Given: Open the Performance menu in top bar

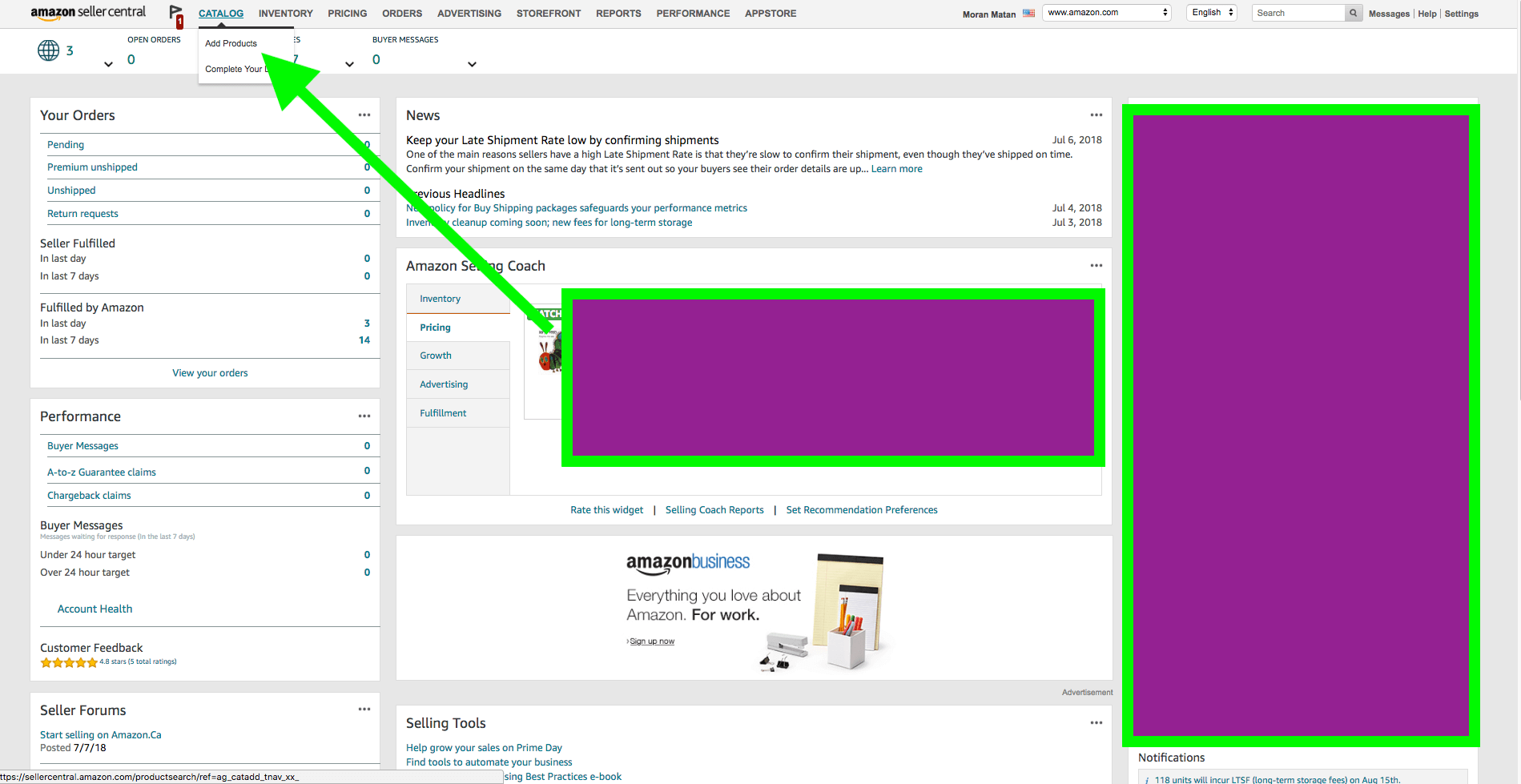Looking at the screenshot, I should coord(693,14).
